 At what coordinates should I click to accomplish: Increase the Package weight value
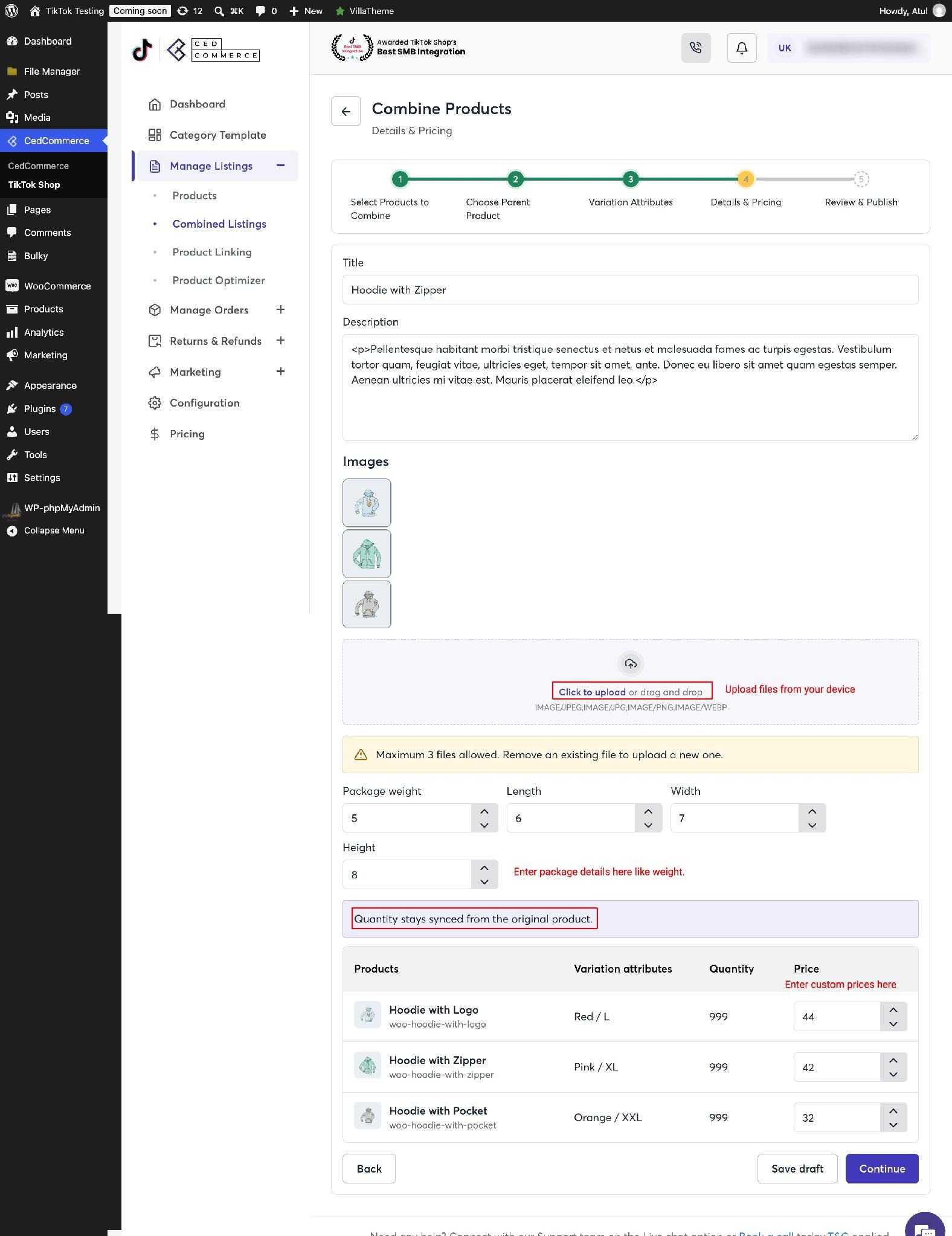(x=484, y=811)
